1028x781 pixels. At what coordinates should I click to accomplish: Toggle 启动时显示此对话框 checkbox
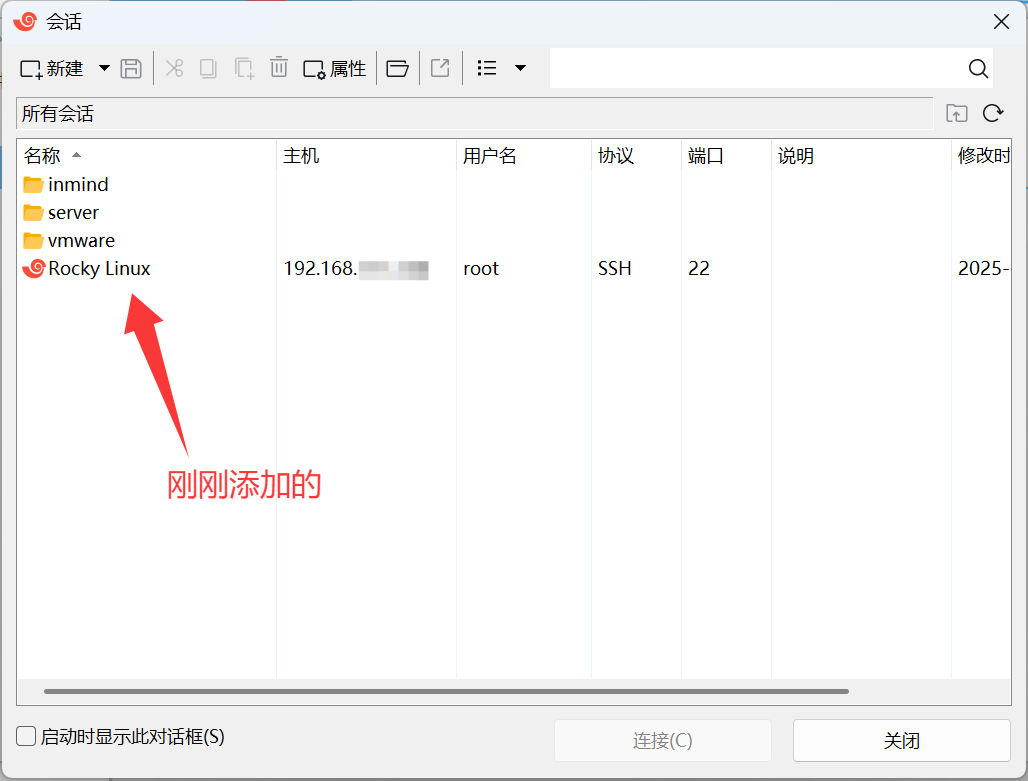coord(27,737)
